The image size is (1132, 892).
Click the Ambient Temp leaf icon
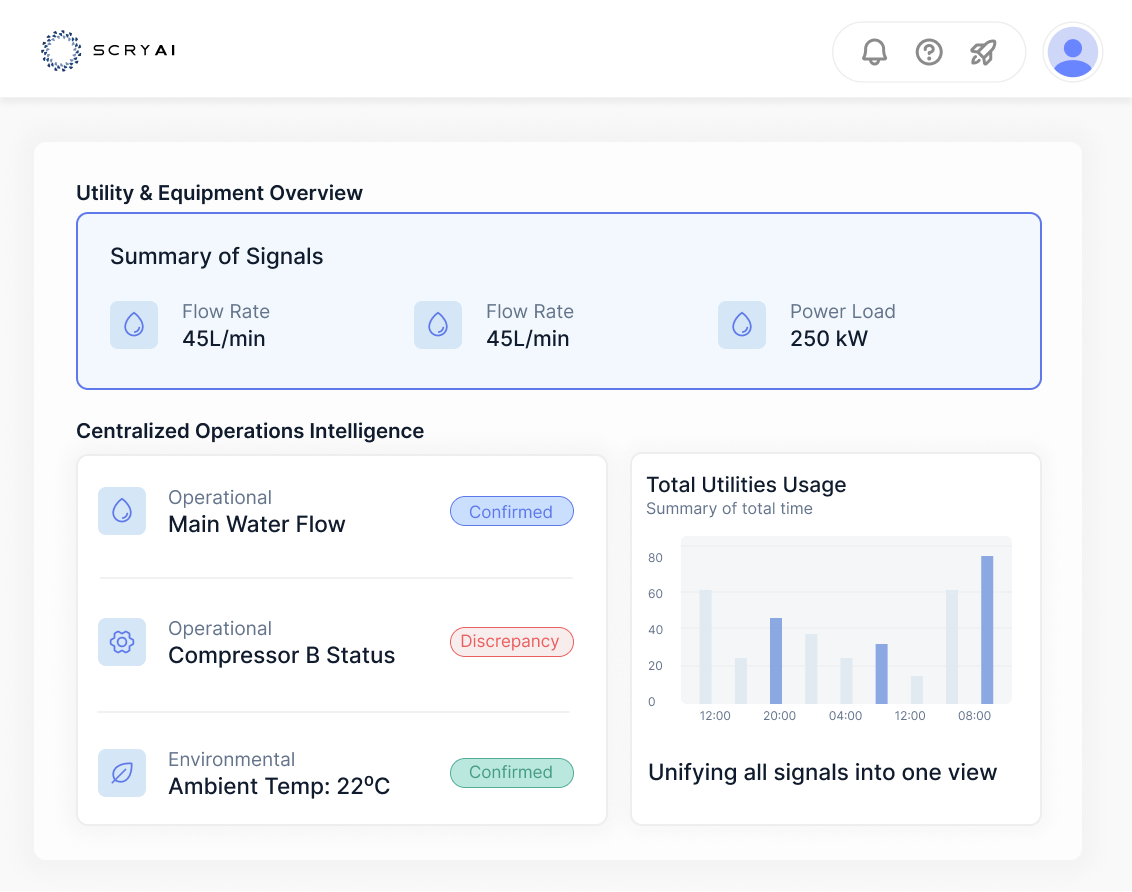pyautogui.click(x=122, y=773)
